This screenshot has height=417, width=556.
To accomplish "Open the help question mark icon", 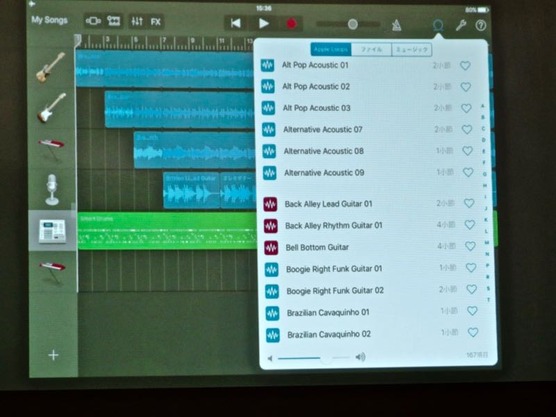I will [x=481, y=26].
